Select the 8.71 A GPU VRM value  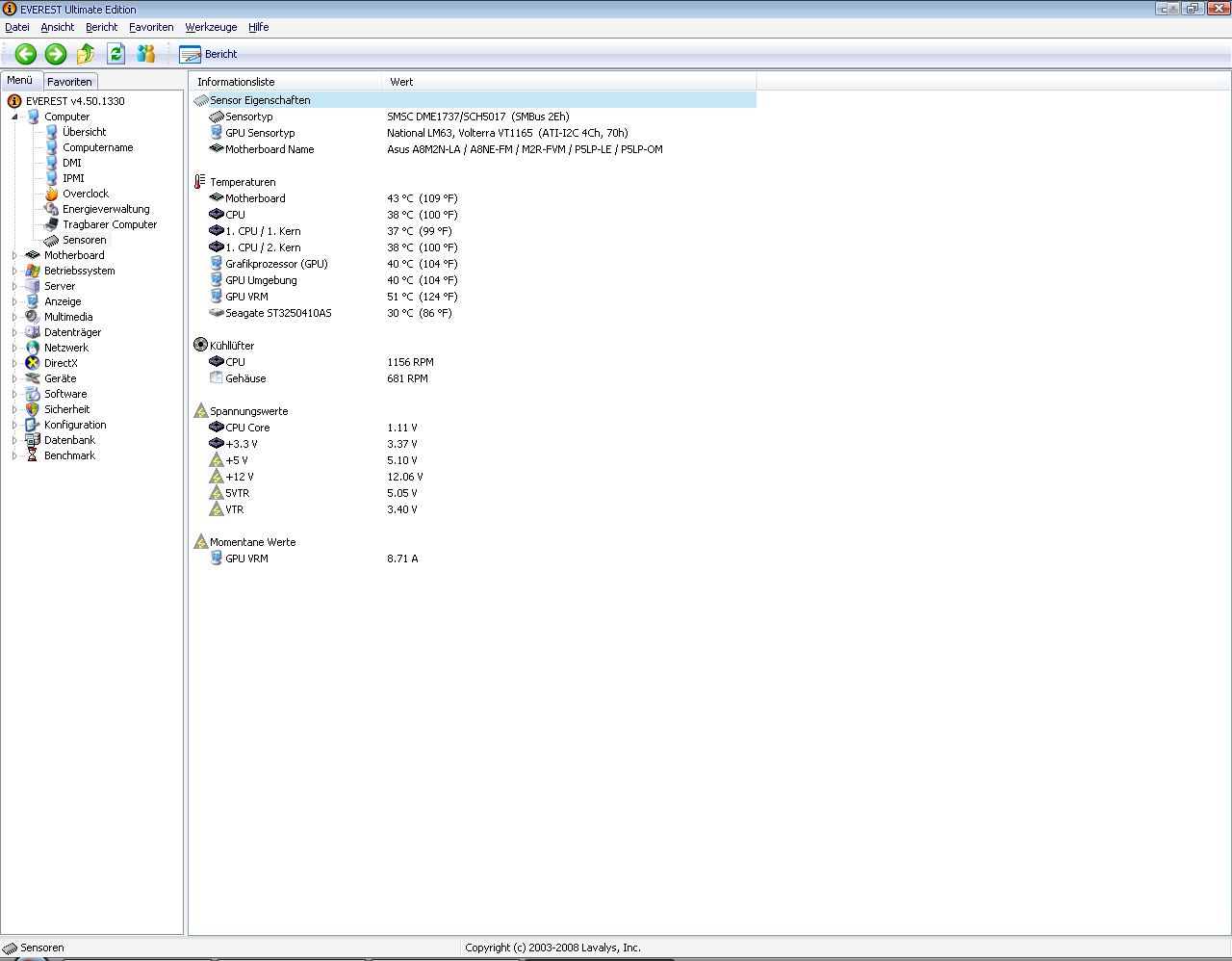pyautogui.click(x=402, y=558)
